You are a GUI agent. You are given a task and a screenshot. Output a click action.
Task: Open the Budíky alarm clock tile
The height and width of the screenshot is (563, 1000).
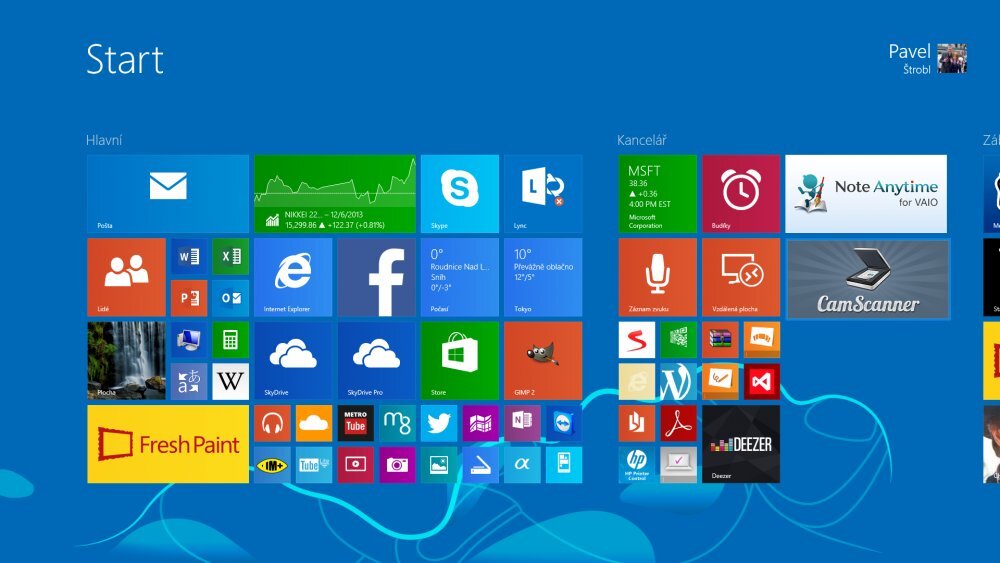[740, 193]
